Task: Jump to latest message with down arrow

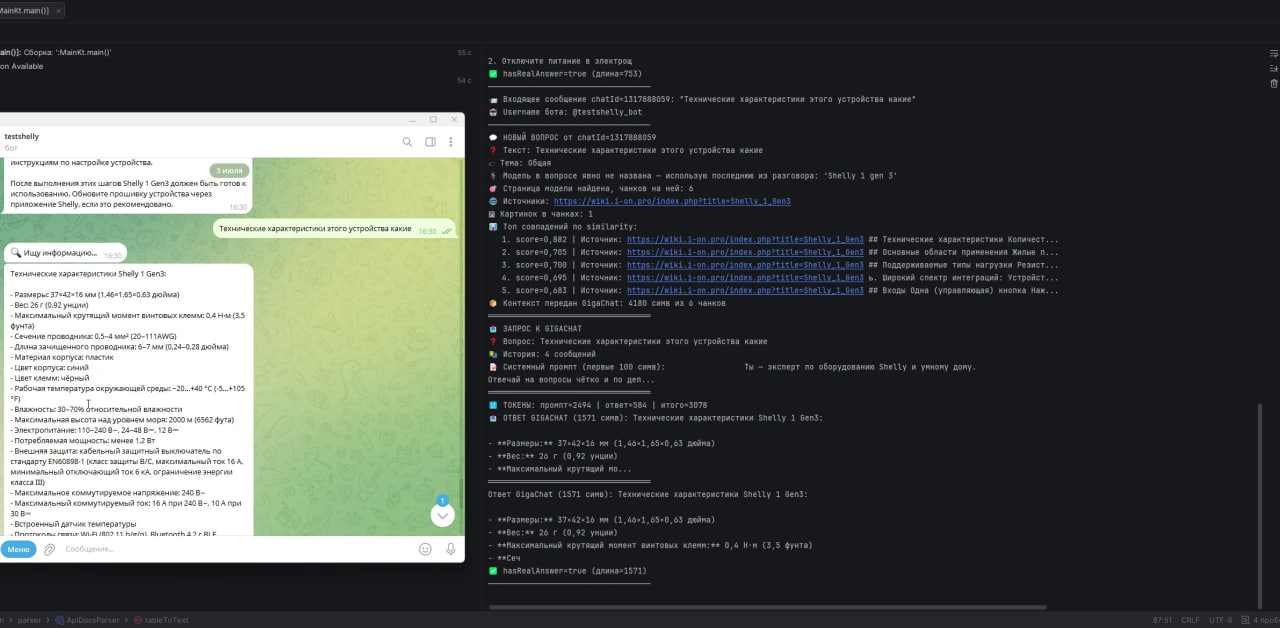Action: (443, 515)
